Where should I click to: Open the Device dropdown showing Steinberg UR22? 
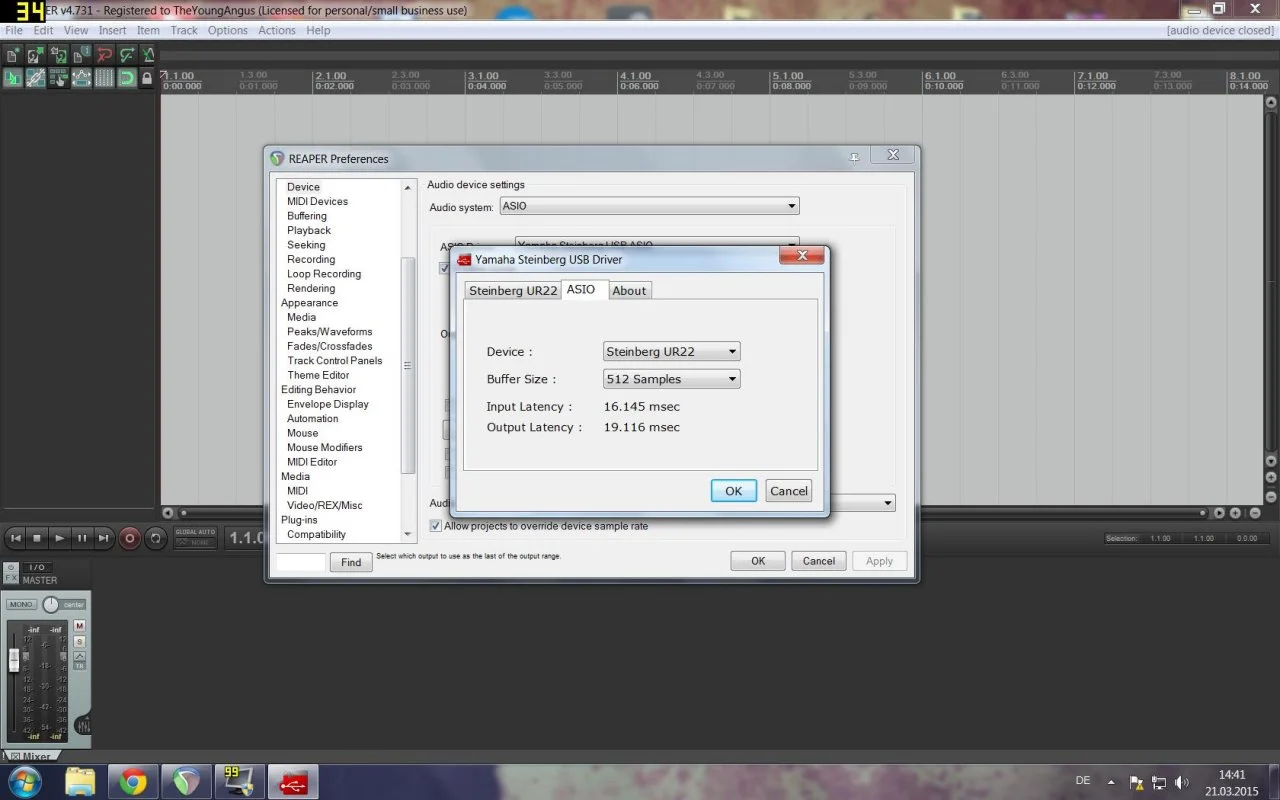click(672, 351)
